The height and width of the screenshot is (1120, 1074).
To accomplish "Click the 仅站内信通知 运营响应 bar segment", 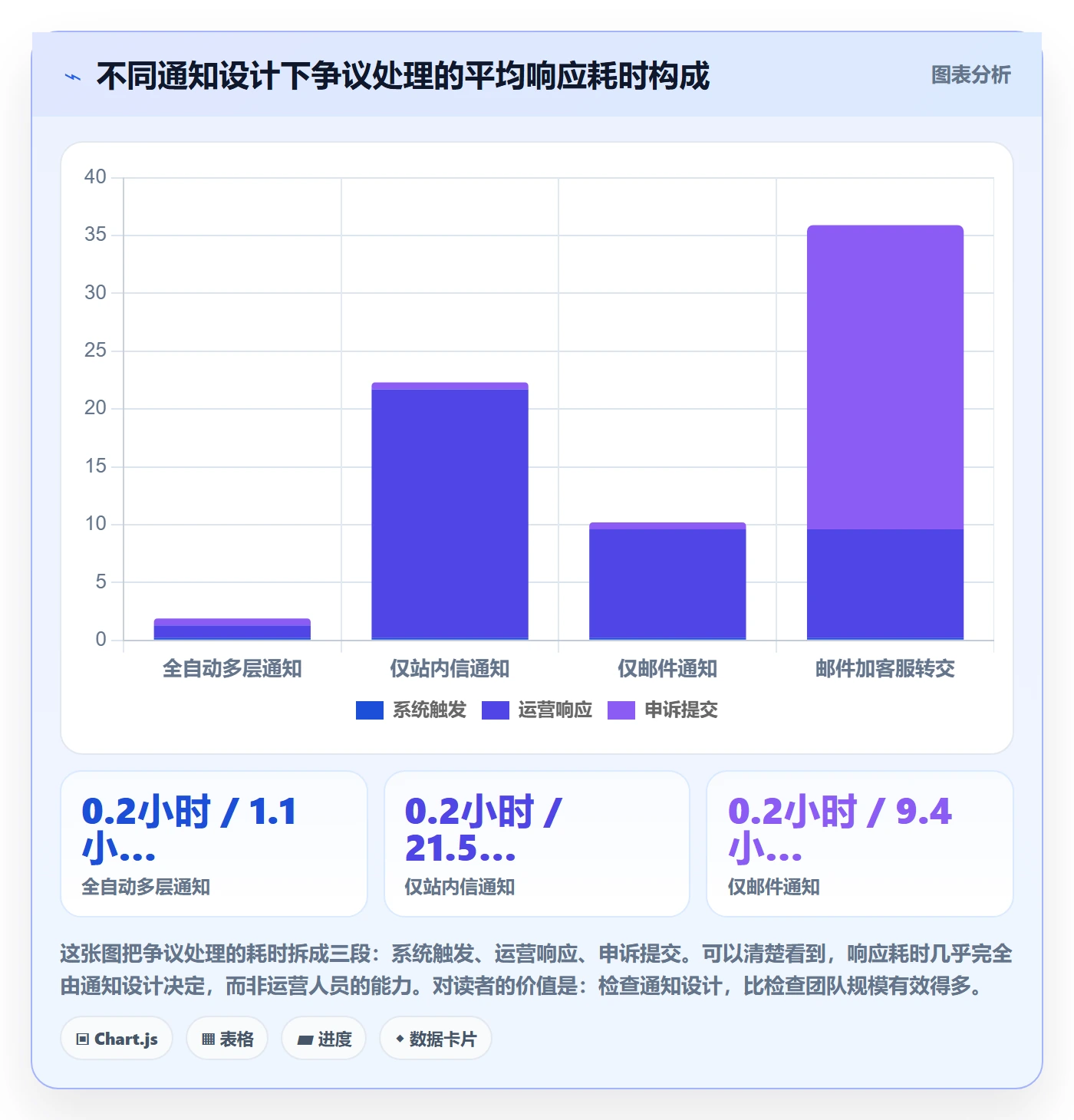I will point(450,514).
